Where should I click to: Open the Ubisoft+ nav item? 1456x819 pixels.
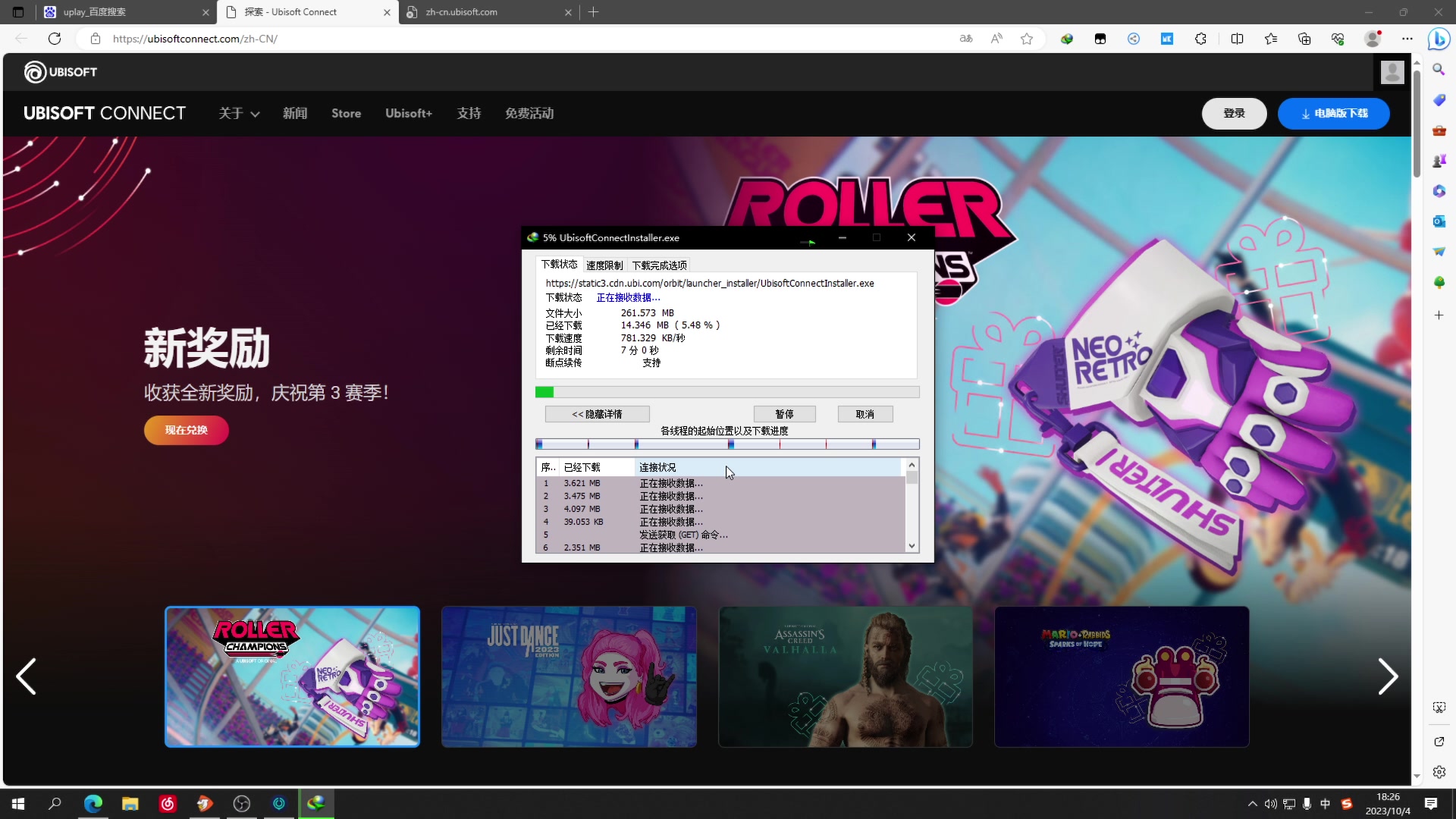pos(409,114)
